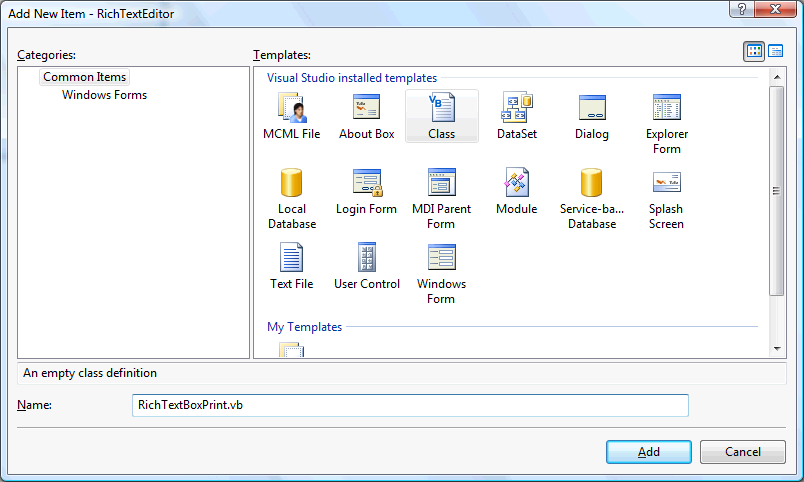Select the Splash Screen template

667,199
